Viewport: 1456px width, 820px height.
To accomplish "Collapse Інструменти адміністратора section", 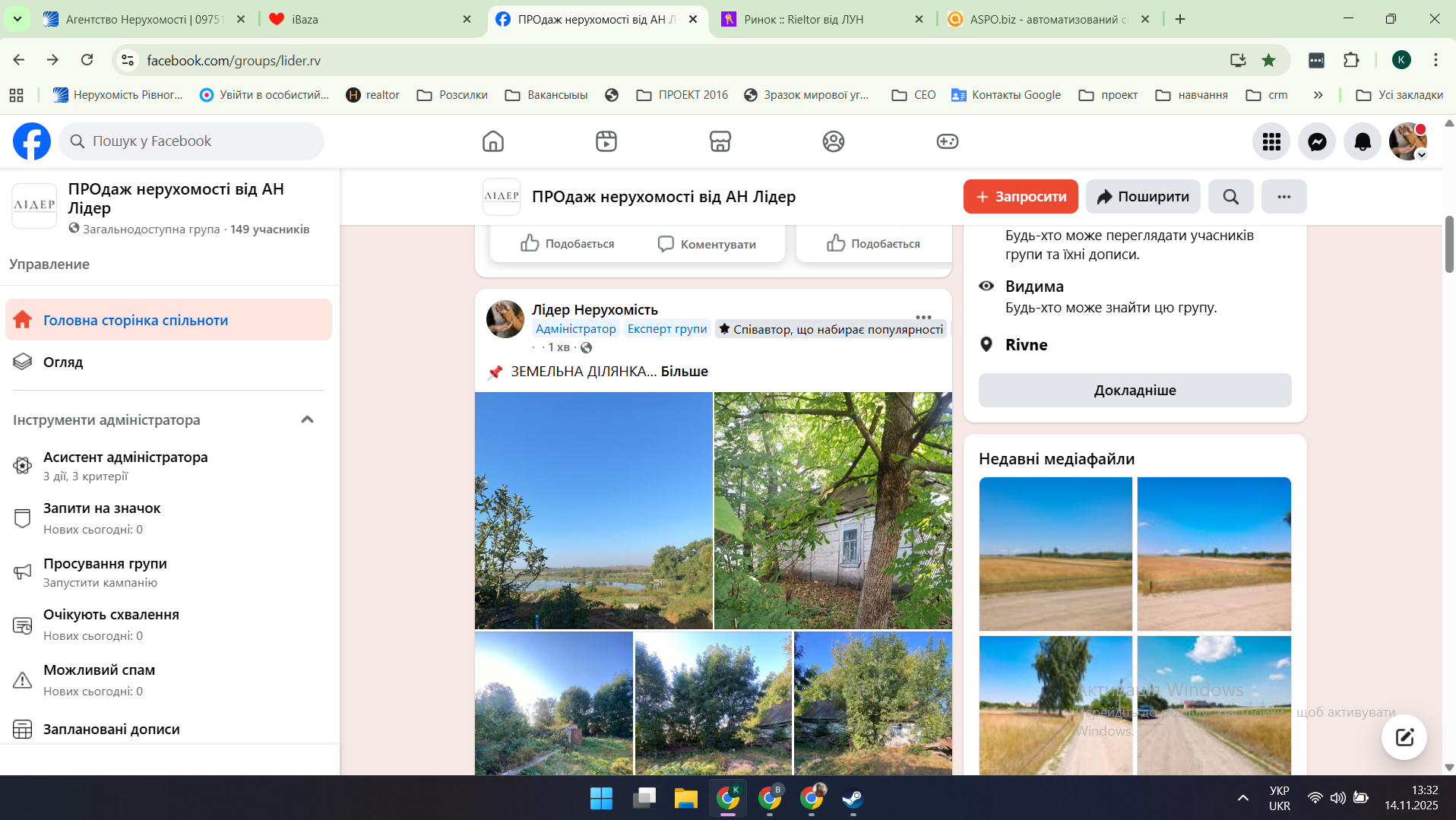I will 307,419.
